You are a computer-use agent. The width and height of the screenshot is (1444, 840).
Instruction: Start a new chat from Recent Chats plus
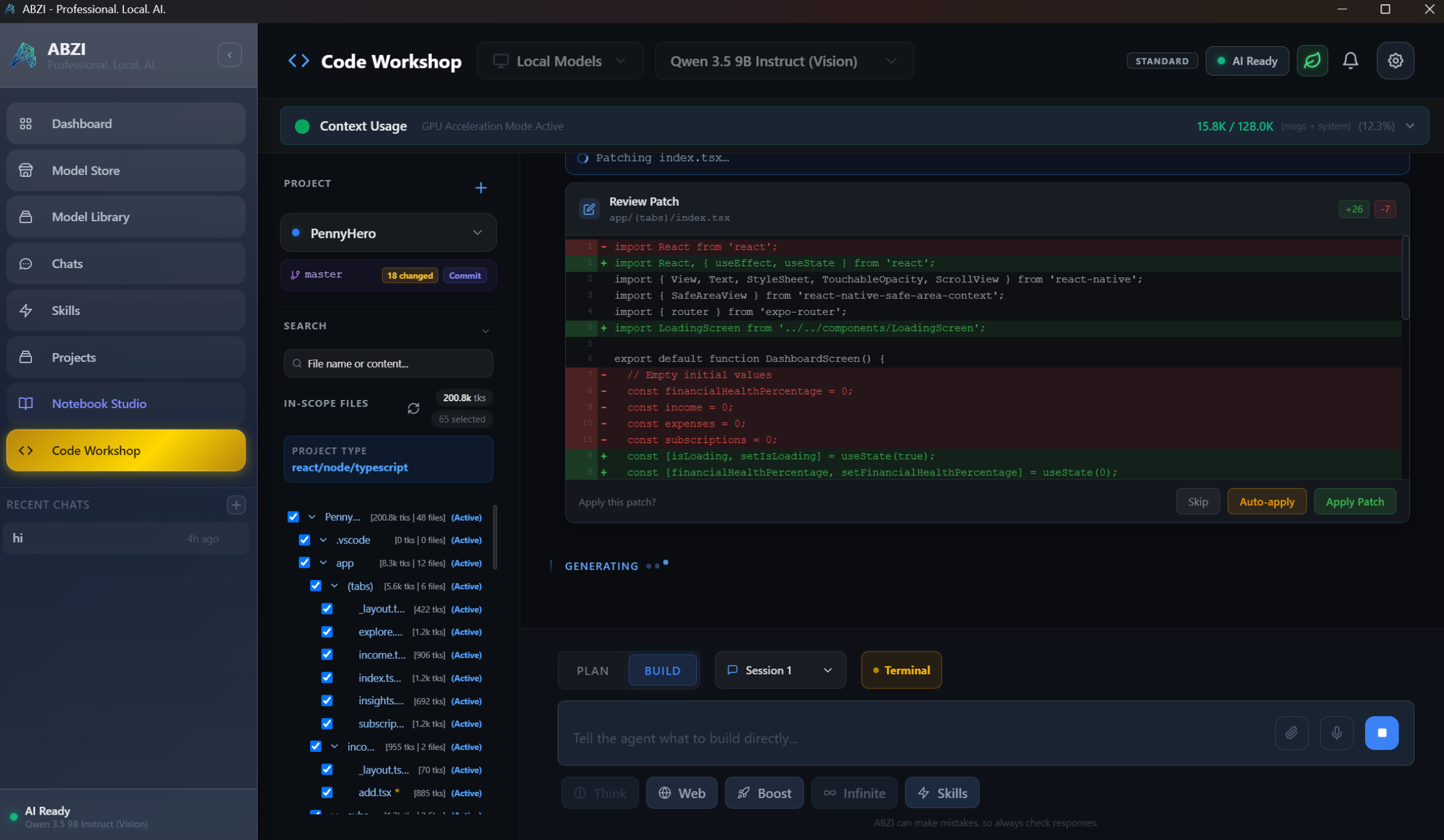236,505
